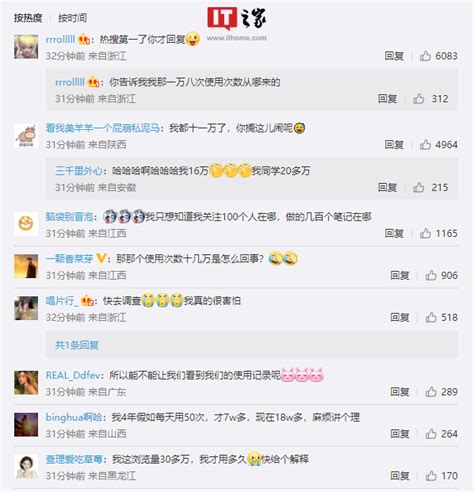Click 回复 on 脑袋别冒泡's comment
This screenshot has height=492, width=474.
394,233
